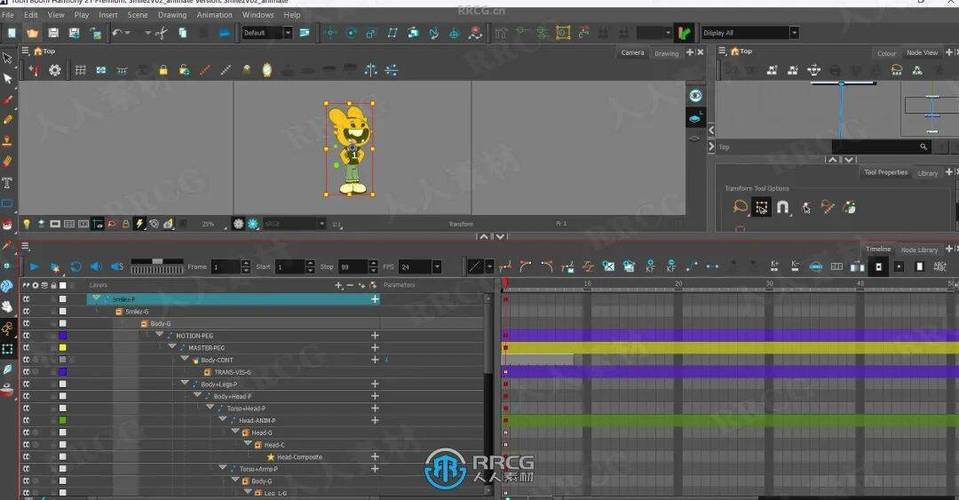959x500 pixels.
Task: Click the red playhead at frame 1 in the timeline
Action: (x=505, y=283)
